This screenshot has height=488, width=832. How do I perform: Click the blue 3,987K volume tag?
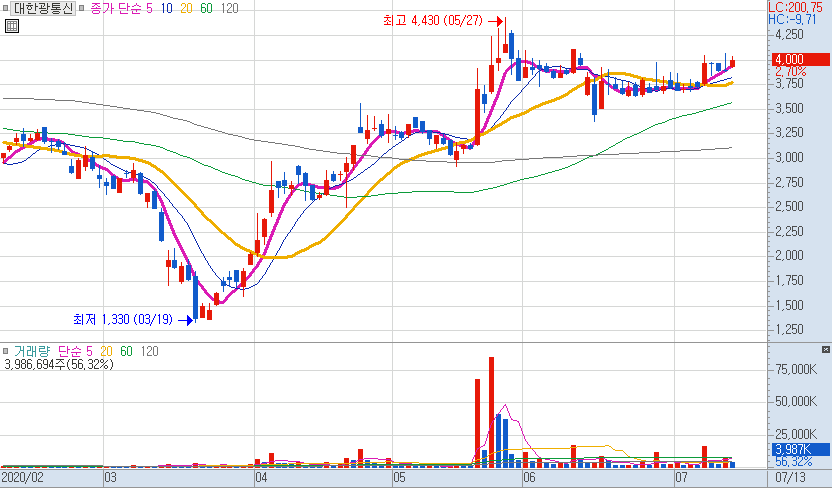(801, 449)
